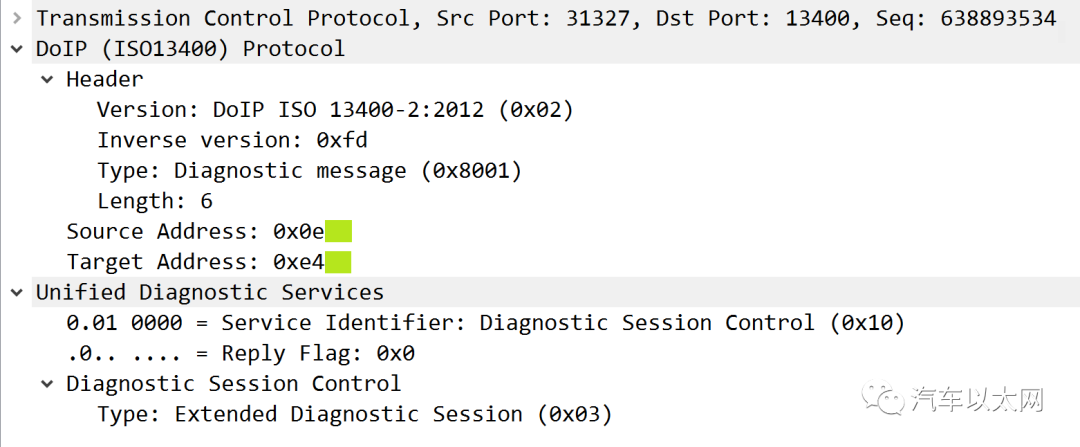Select the Type Diagnostic message (0x8001) row
This screenshot has width=1080, height=447.
pos(309,170)
